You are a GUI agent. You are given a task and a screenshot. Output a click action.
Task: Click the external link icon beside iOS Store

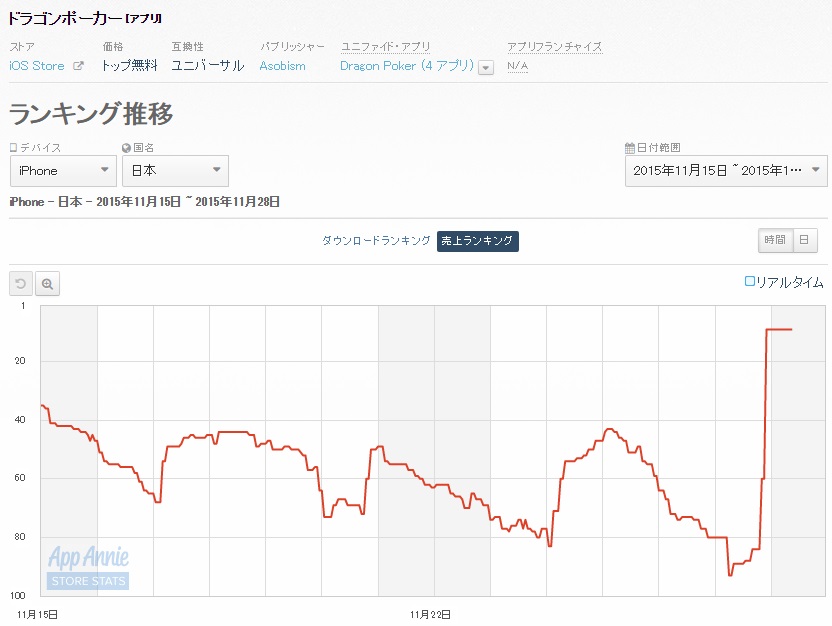78,66
